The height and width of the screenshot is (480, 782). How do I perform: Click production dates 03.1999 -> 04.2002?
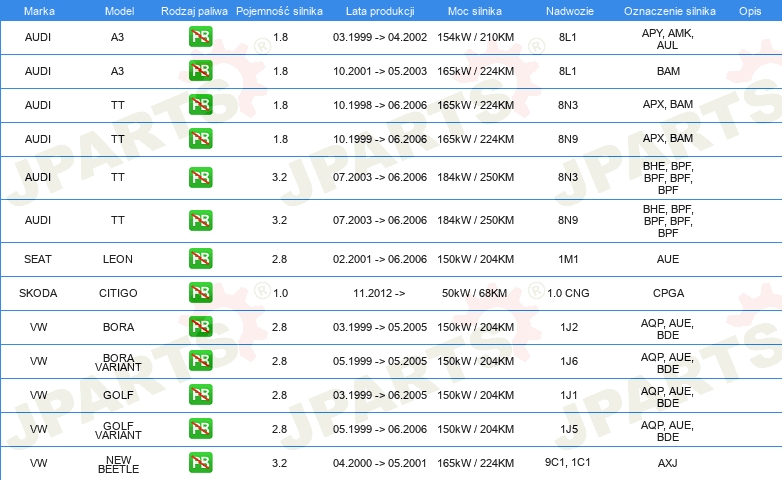(380, 37)
